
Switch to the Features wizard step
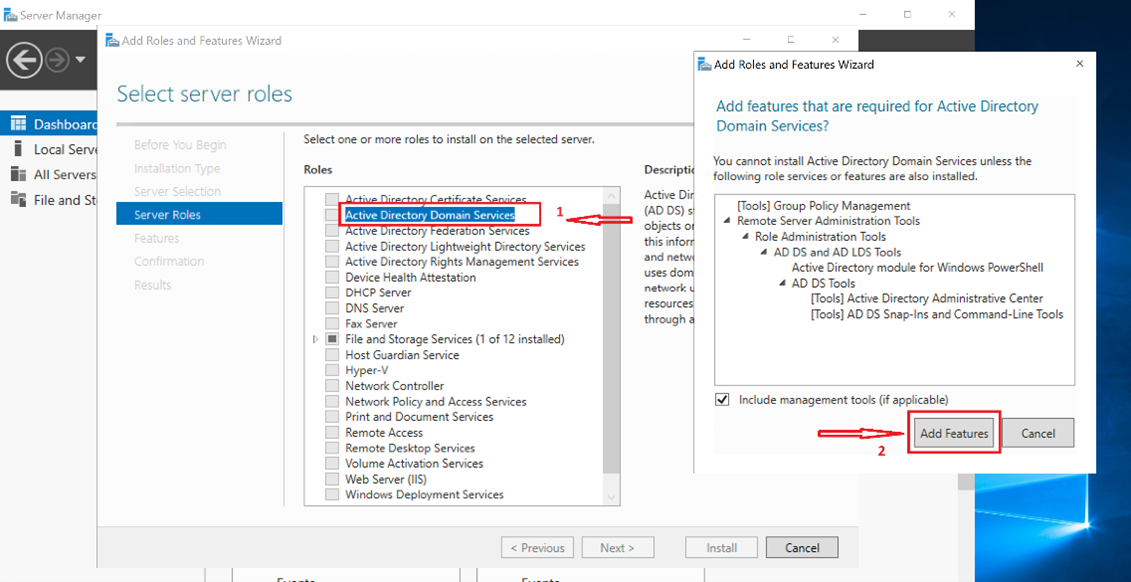(x=159, y=237)
